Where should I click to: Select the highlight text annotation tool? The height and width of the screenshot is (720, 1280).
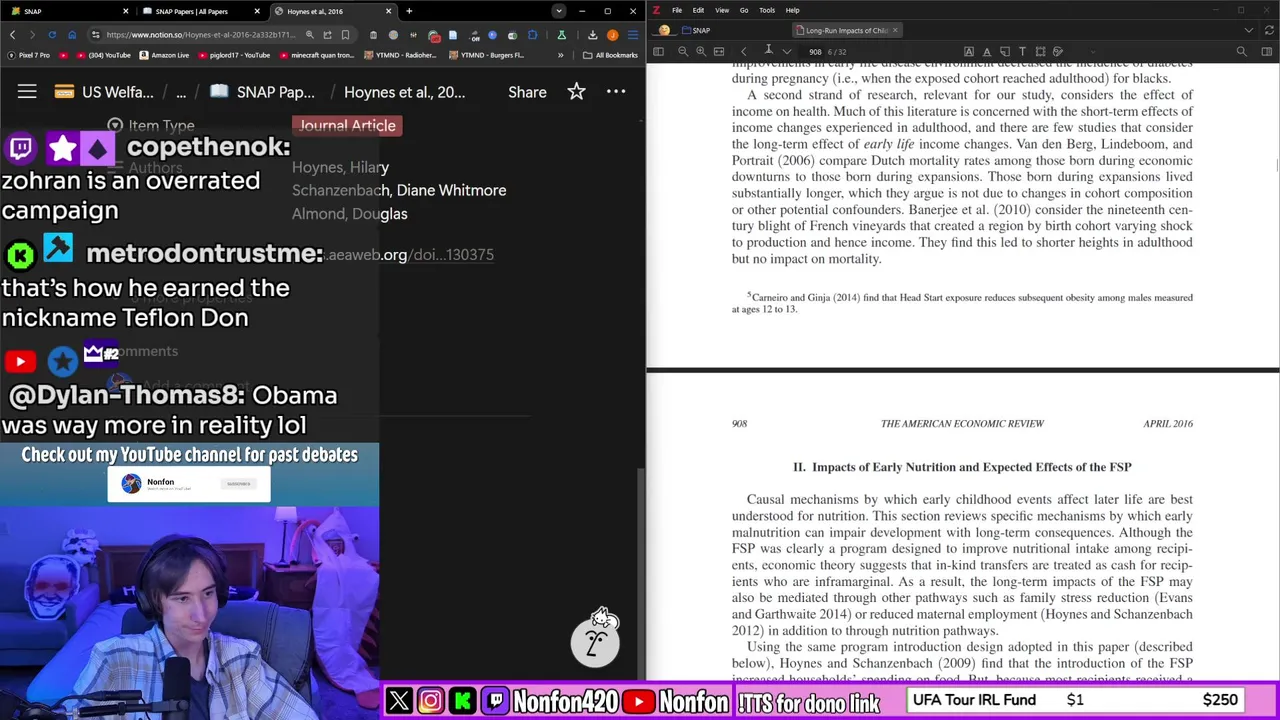click(969, 51)
